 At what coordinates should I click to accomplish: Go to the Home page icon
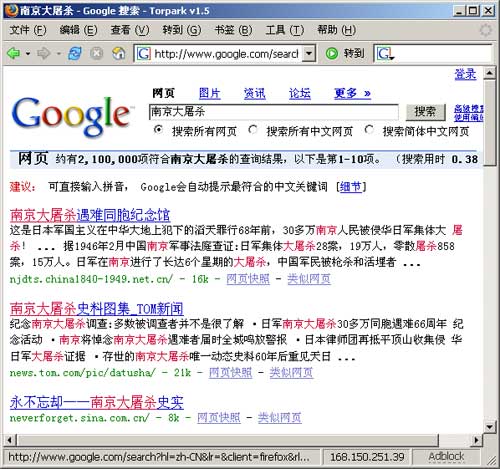point(118,53)
